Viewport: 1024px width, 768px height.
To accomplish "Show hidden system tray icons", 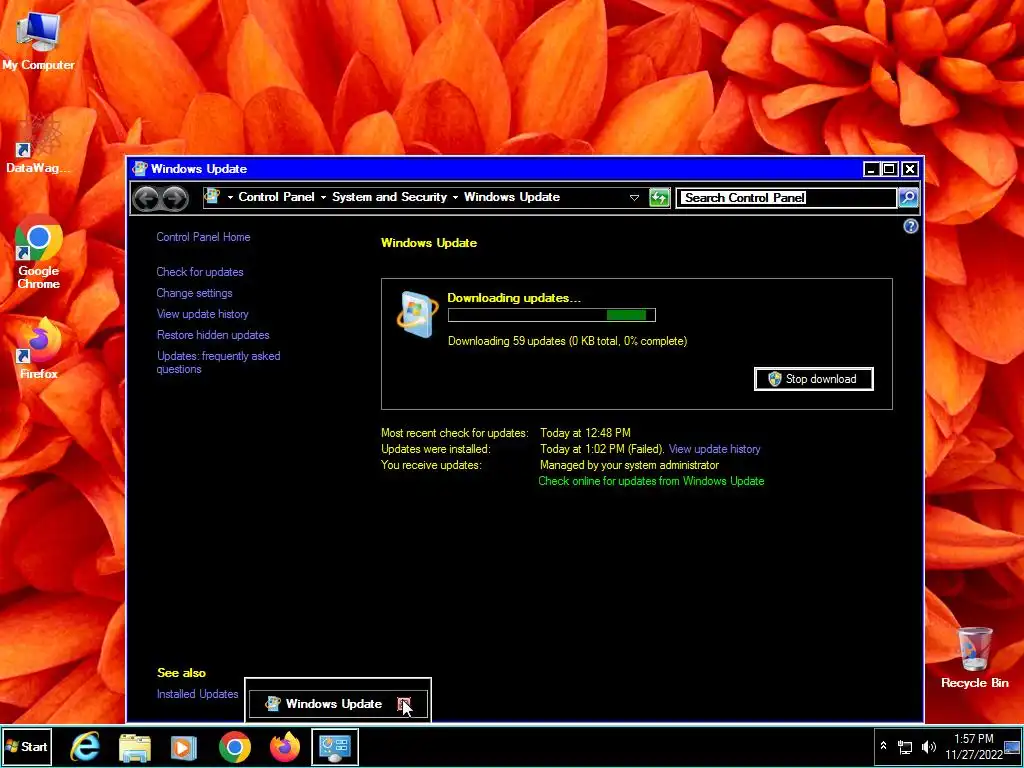I will click(883, 746).
